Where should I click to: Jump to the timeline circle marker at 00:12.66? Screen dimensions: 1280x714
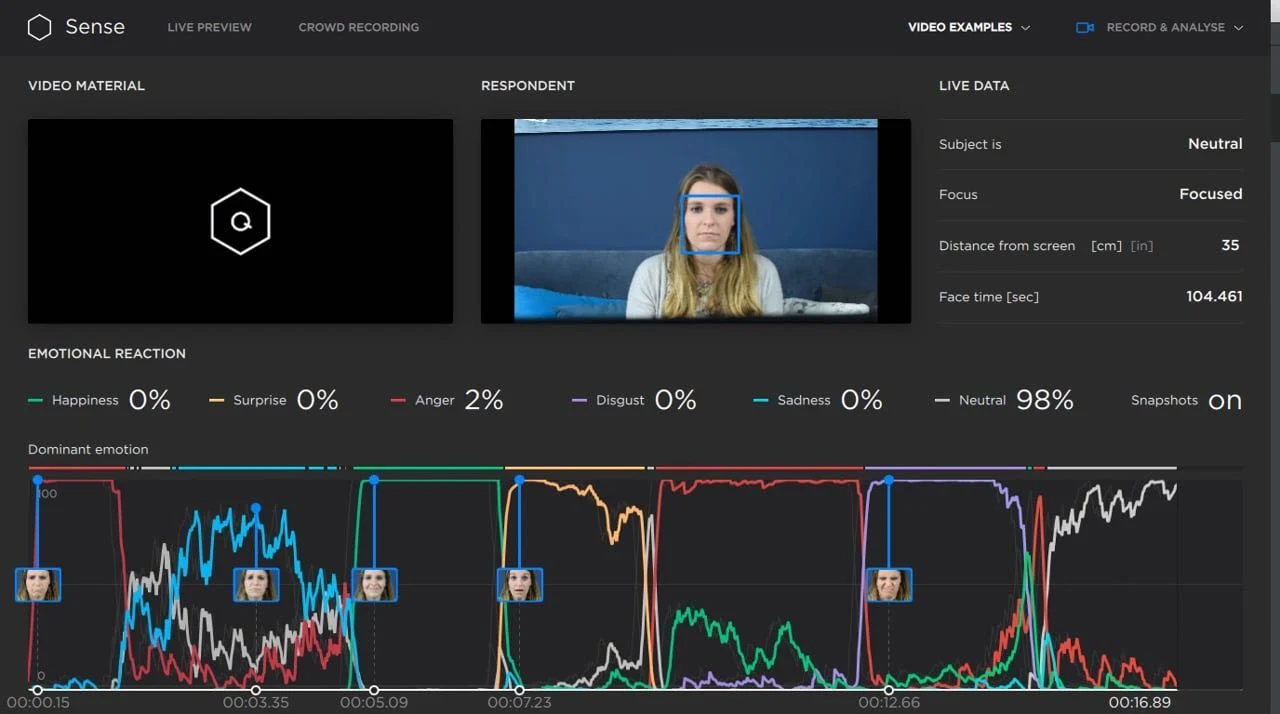point(889,690)
